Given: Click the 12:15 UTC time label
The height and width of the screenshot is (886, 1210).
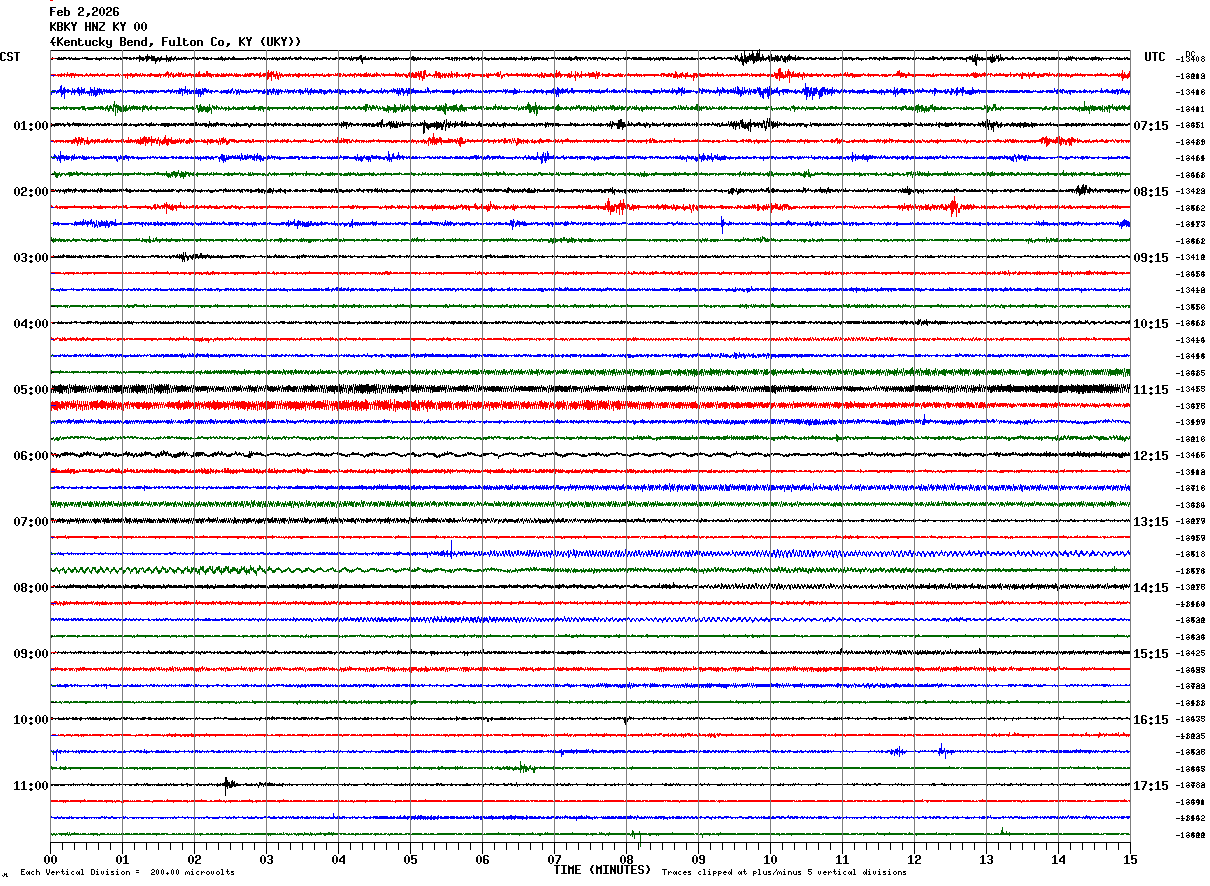Looking at the screenshot, I should pyautogui.click(x=1150, y=456).
